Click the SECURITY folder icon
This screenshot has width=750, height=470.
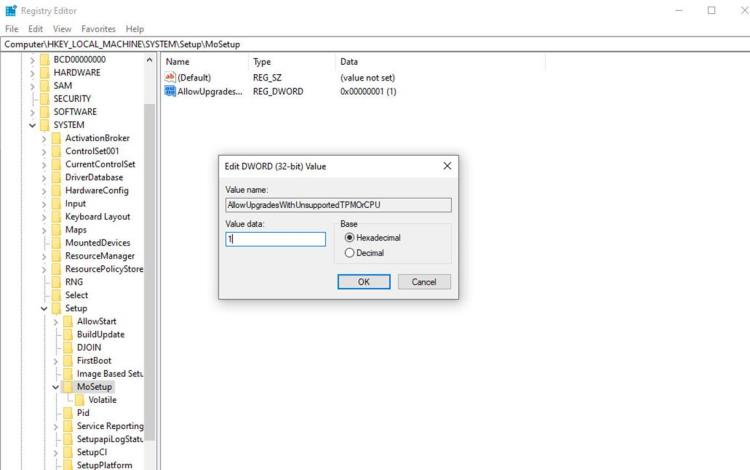pyautogui.click(x=44, y=99)
